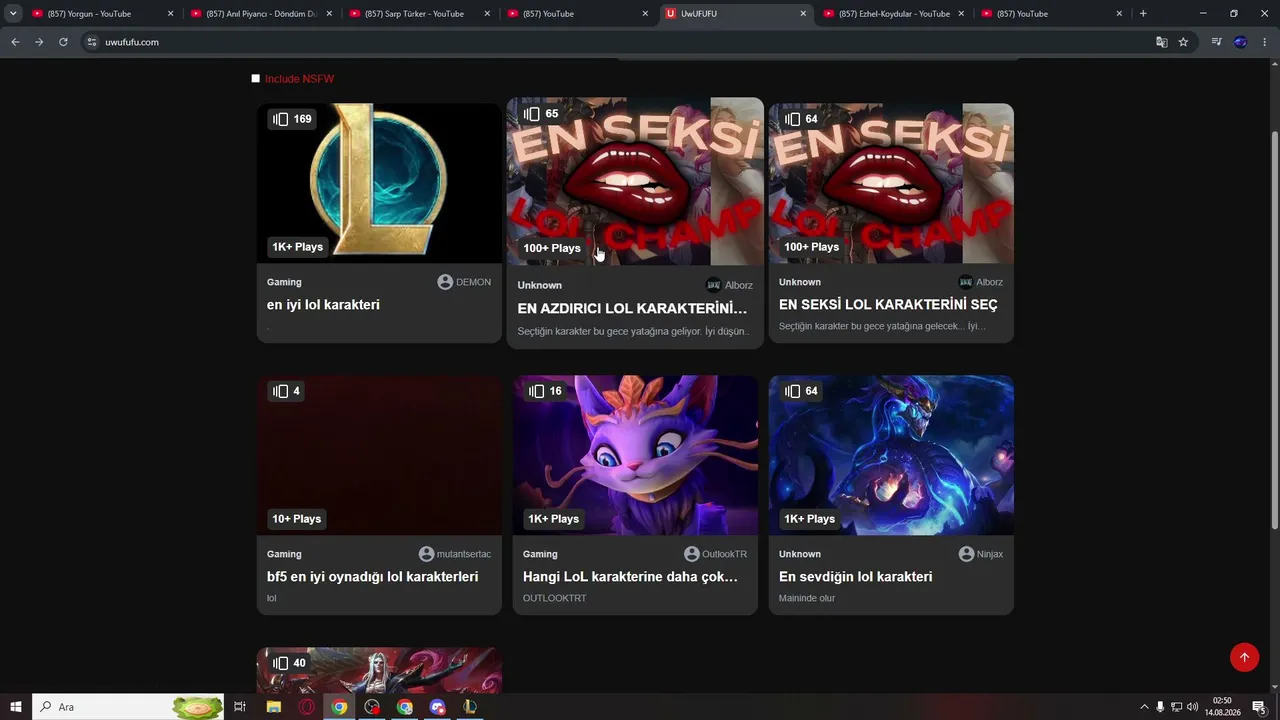Viewport: 1280px width, 720px height.
Task: Open 'Hangi LoL karakterine daha çok...' title link
Action: click(x=630, y=577)
